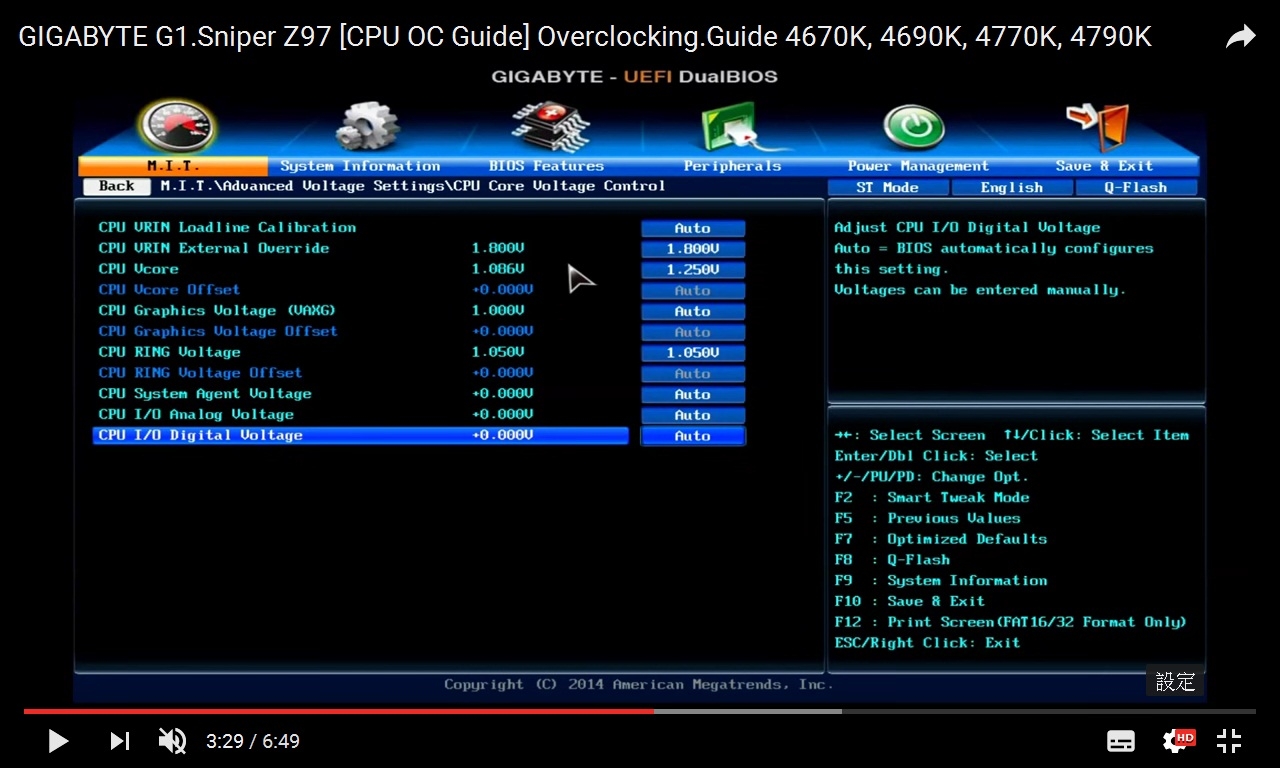Select the CPU VRIN External Override label
This screenshot has height=768, width=1280.
214,248
